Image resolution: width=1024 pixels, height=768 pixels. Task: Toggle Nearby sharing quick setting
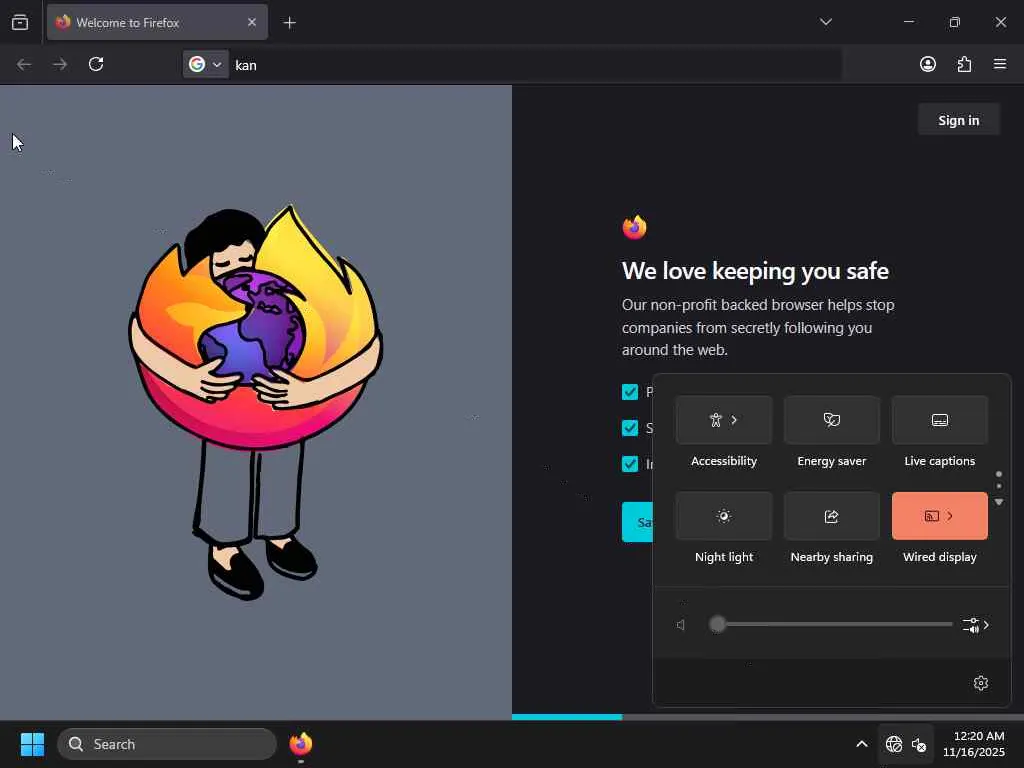click(831, 516)
